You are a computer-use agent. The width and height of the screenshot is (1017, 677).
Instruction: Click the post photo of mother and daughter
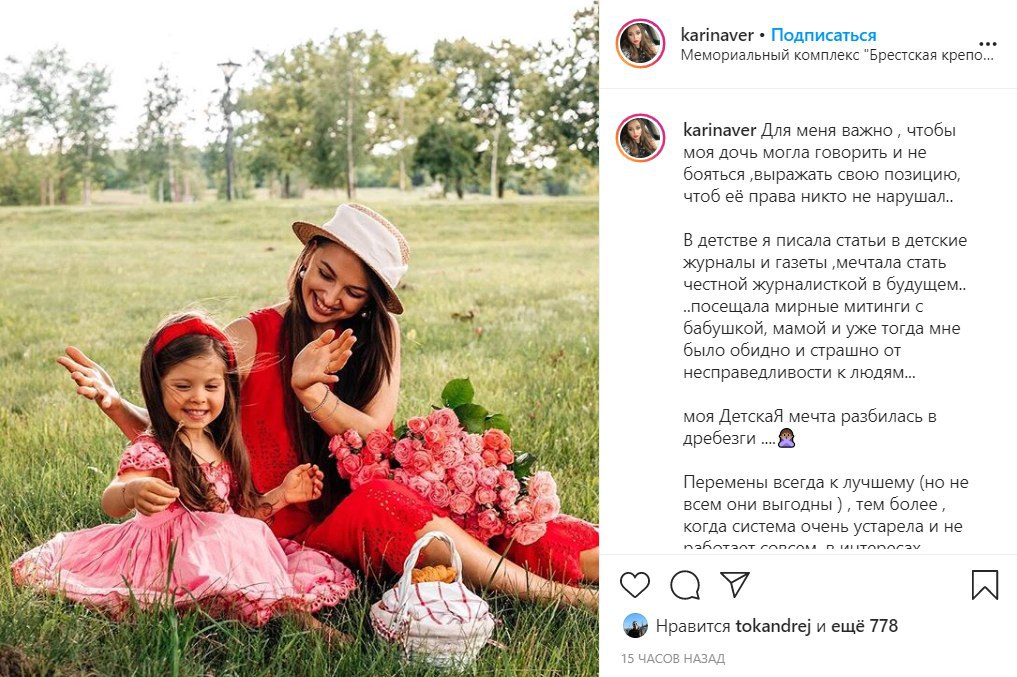click(x=299, y=338)
